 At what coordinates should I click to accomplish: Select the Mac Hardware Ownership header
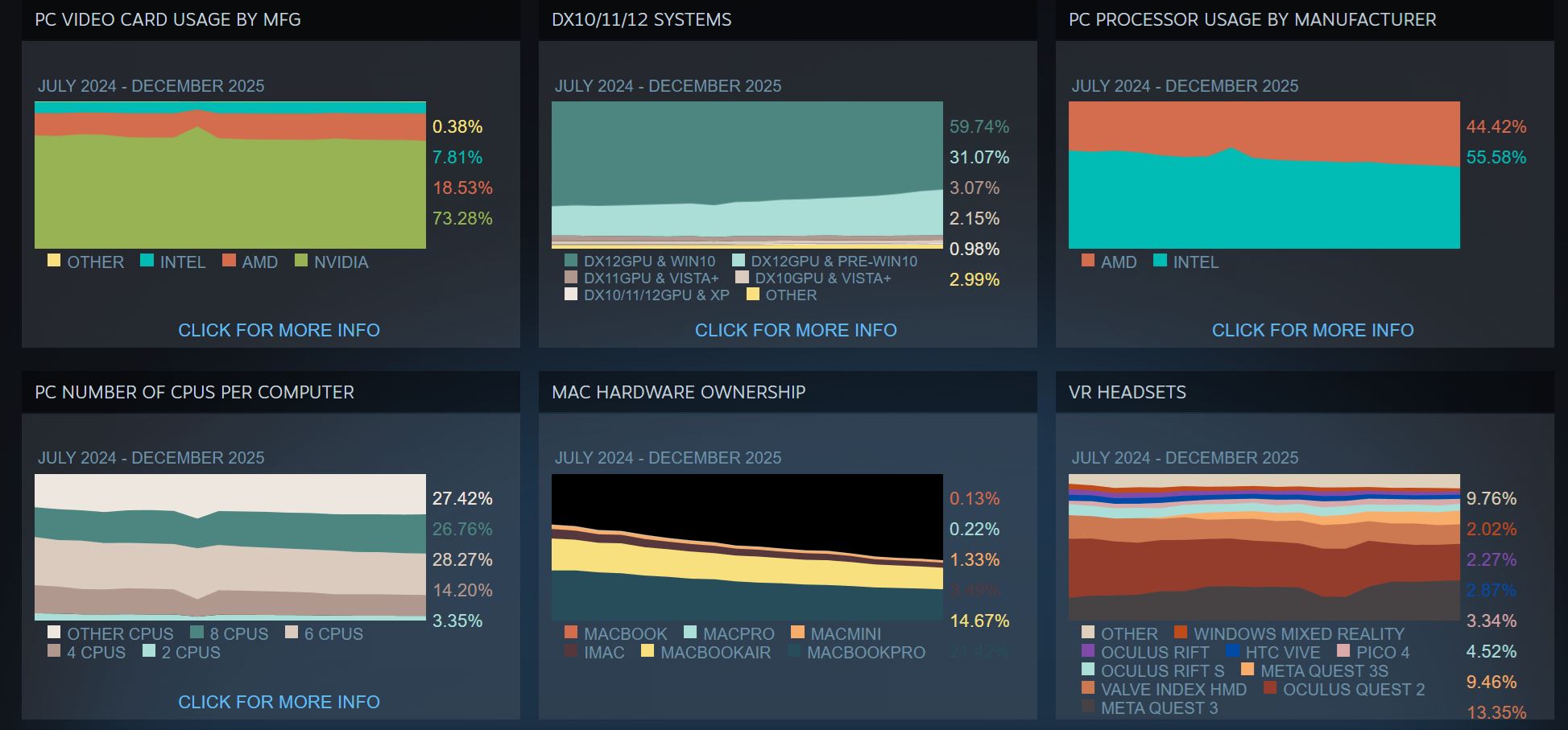click(x=678, y=392)
